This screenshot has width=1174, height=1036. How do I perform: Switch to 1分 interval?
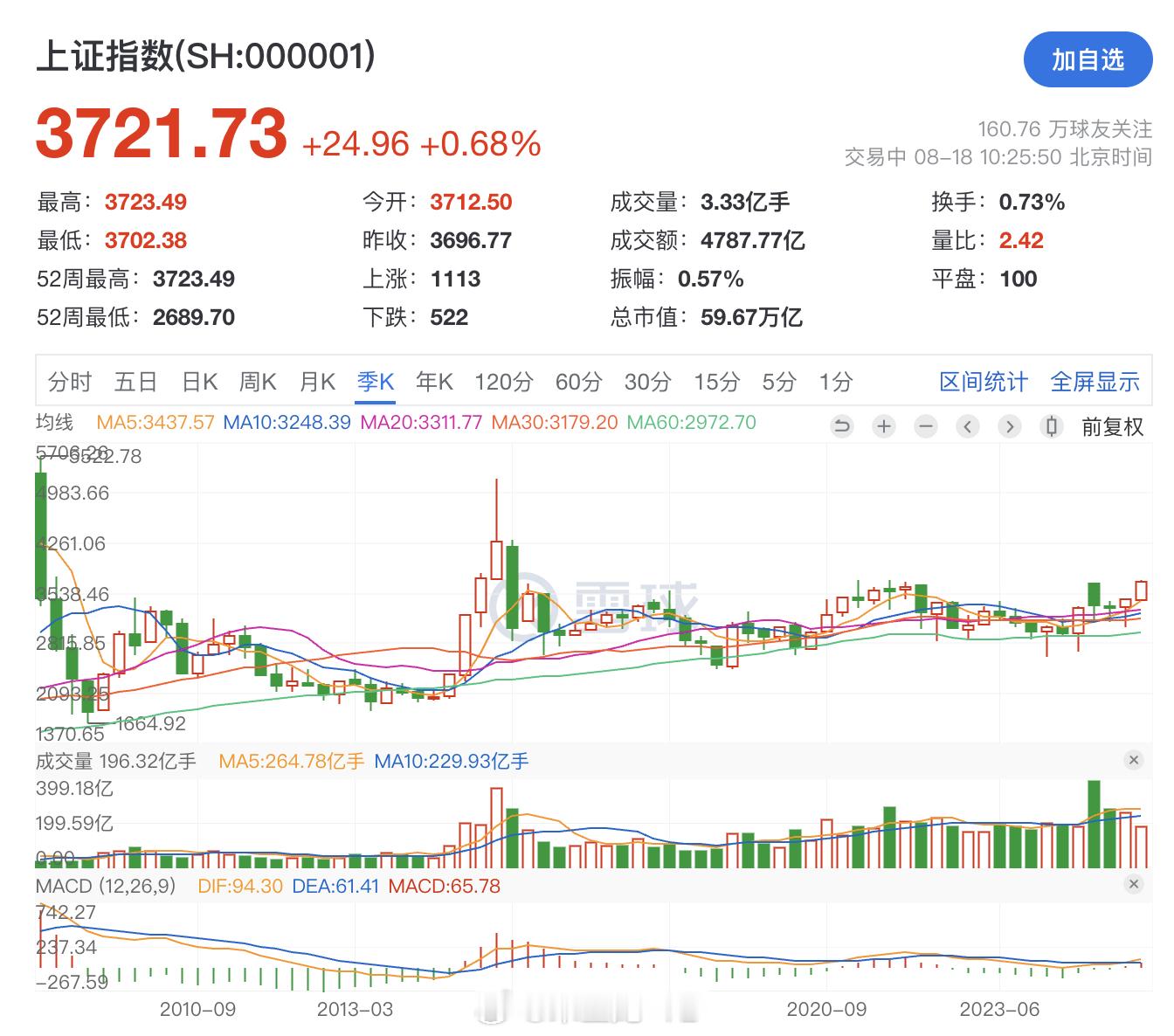pyautogui.click(x=836, y=382)
